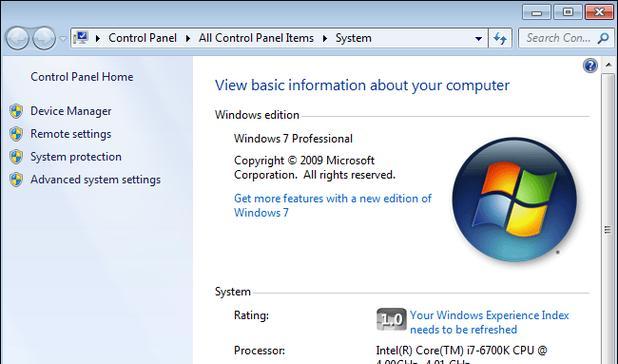Expand arrow before Control Panel breadcrumb

point(98,39)
